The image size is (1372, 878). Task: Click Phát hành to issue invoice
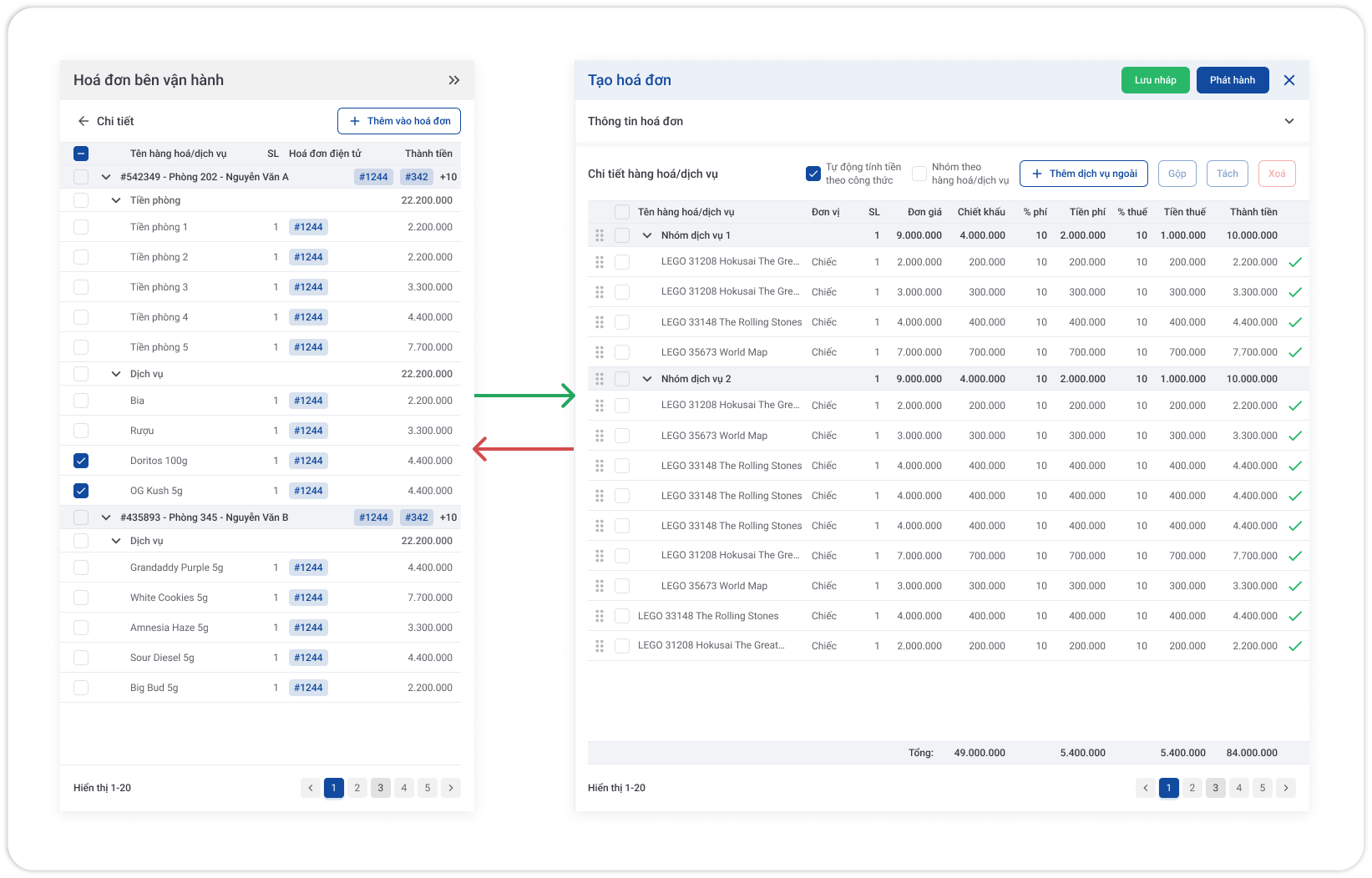point(1233,80)
